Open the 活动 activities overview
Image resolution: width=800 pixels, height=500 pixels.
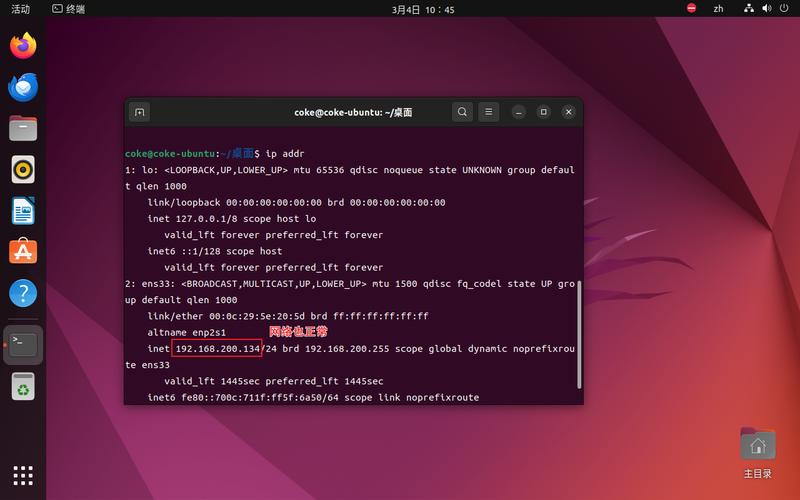pos(20,9)
